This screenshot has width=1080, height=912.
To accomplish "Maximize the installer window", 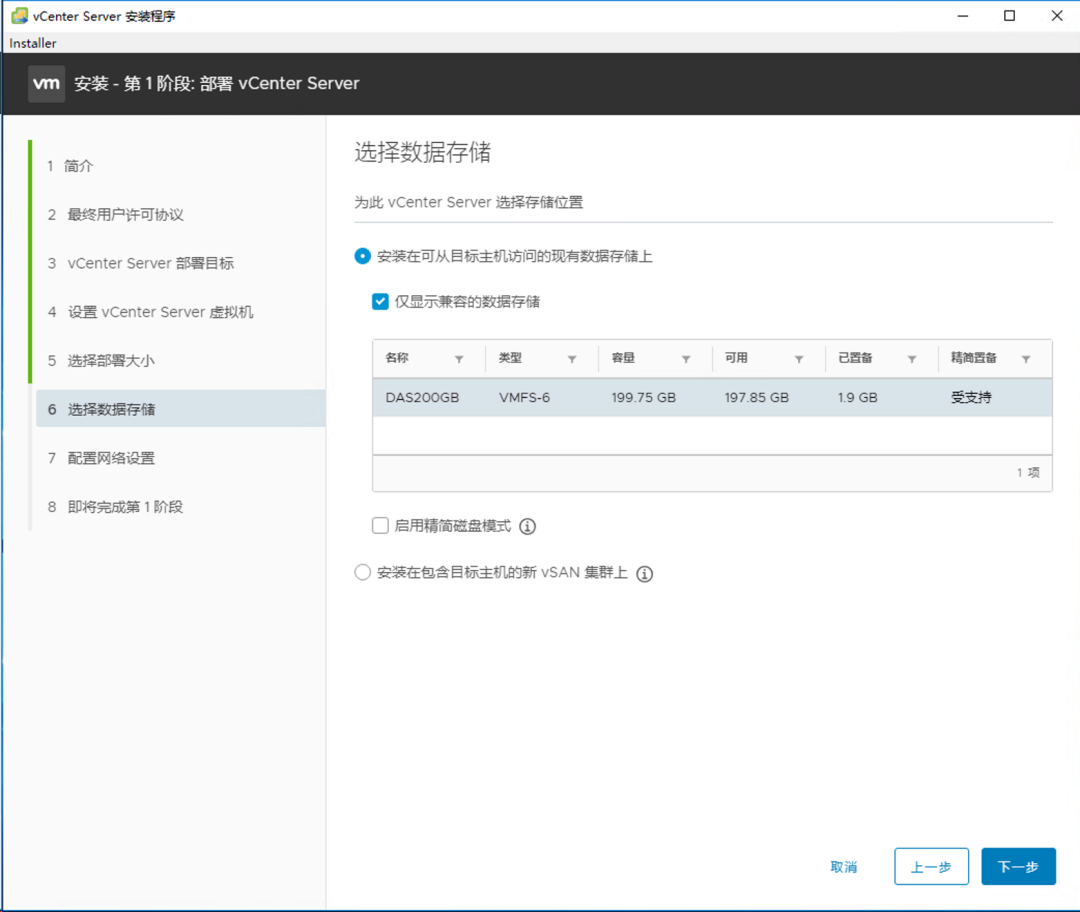I will 1010,16.
